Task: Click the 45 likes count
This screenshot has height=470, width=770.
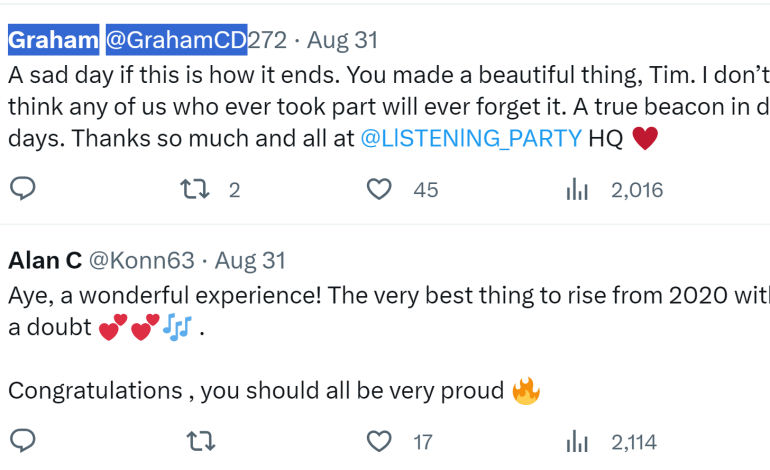Action: click(x=426, y=190)
